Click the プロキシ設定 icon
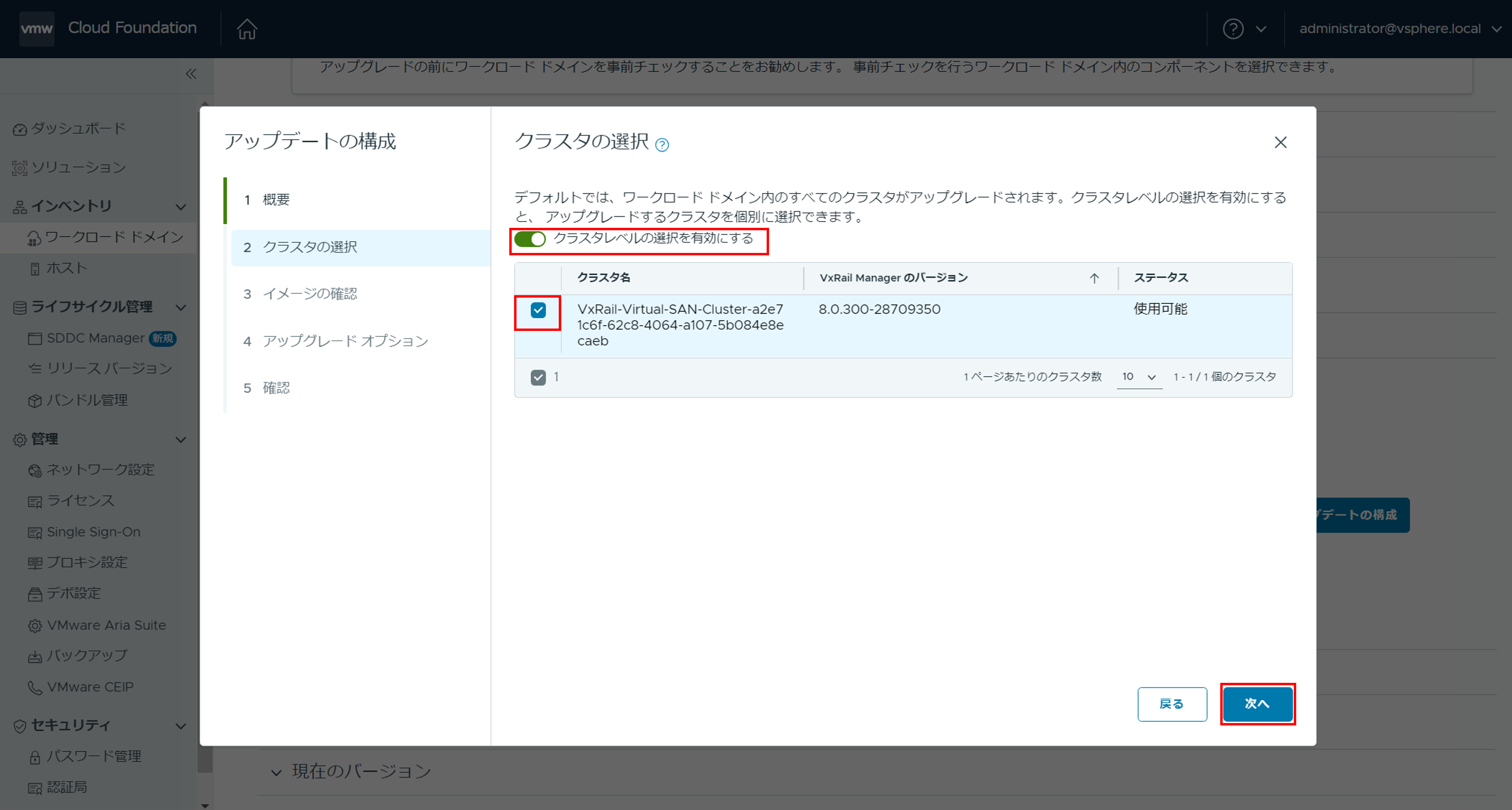1512x810 pixels. click(x=35, y=563)
